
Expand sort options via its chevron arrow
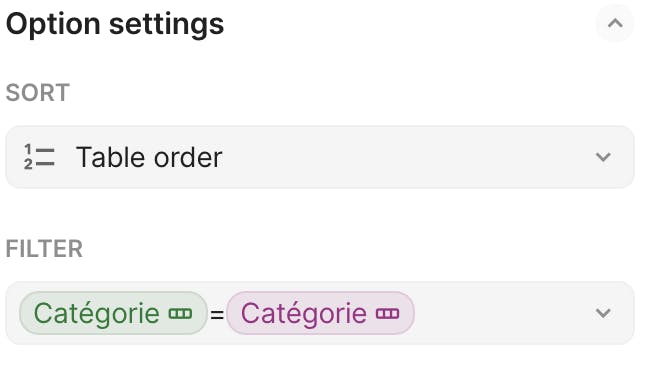tap(603, 157)
